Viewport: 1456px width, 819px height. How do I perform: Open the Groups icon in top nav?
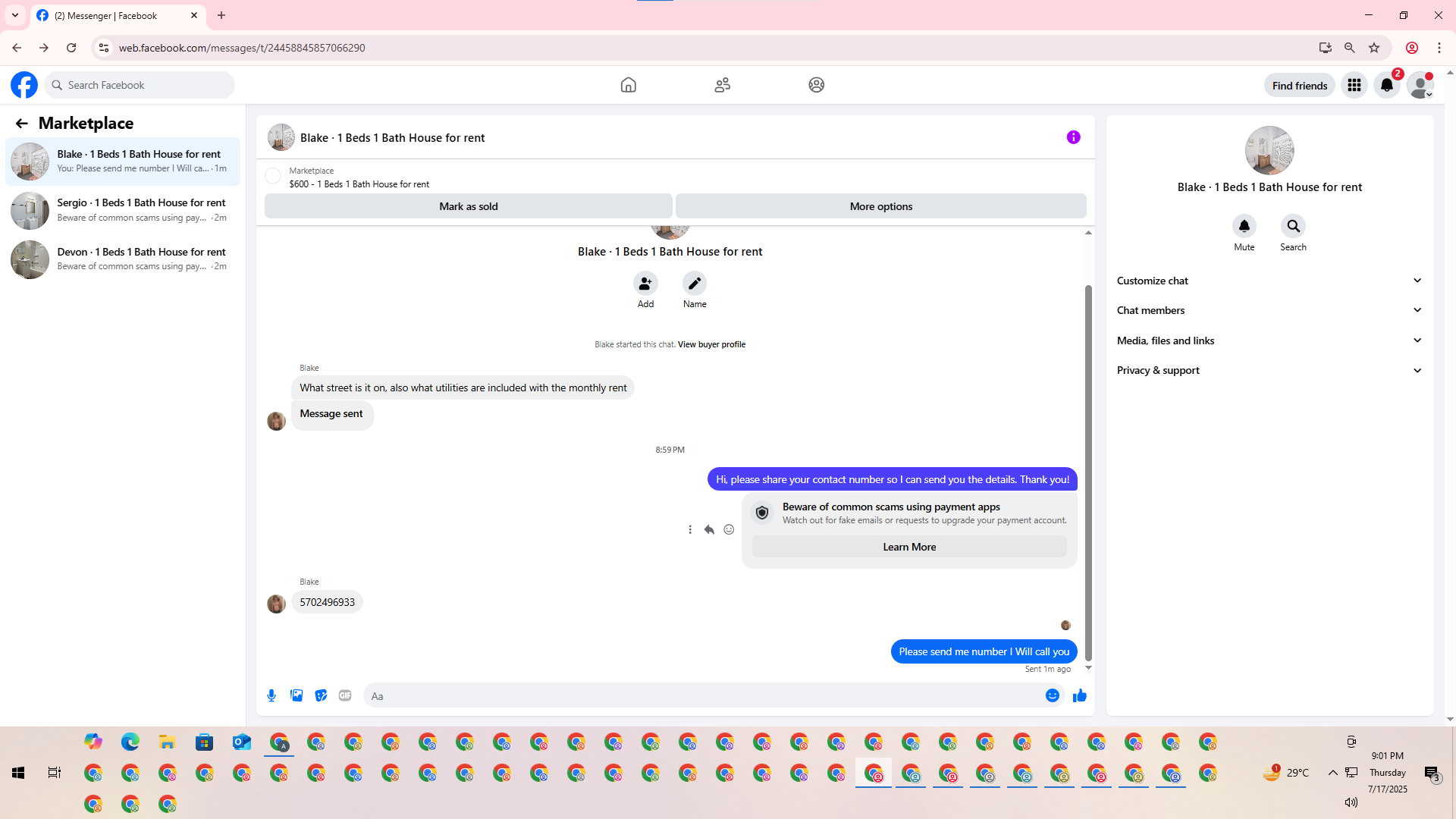pyautogui.click(x=817, y=85)
